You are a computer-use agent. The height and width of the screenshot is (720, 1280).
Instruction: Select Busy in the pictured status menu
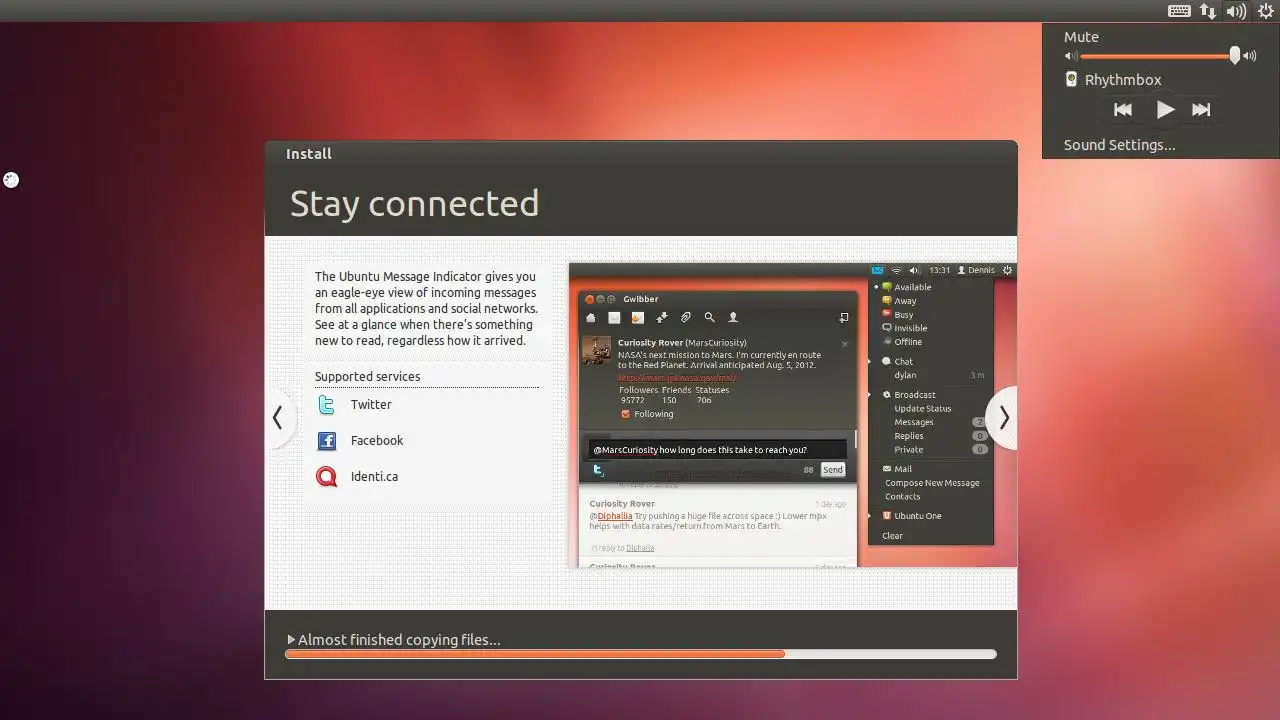point(903,315)
